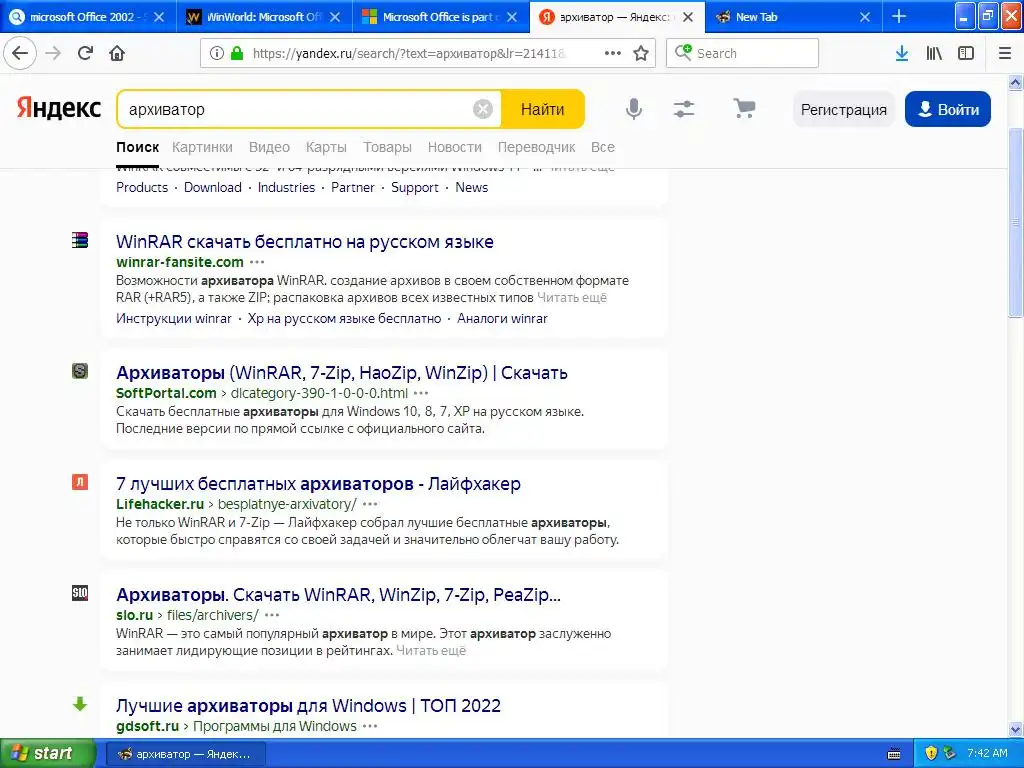Viewport: 1024px width, 768px height.
Task: Open the downloads arrow in Firefox toolbar
Action: (901, 53)
